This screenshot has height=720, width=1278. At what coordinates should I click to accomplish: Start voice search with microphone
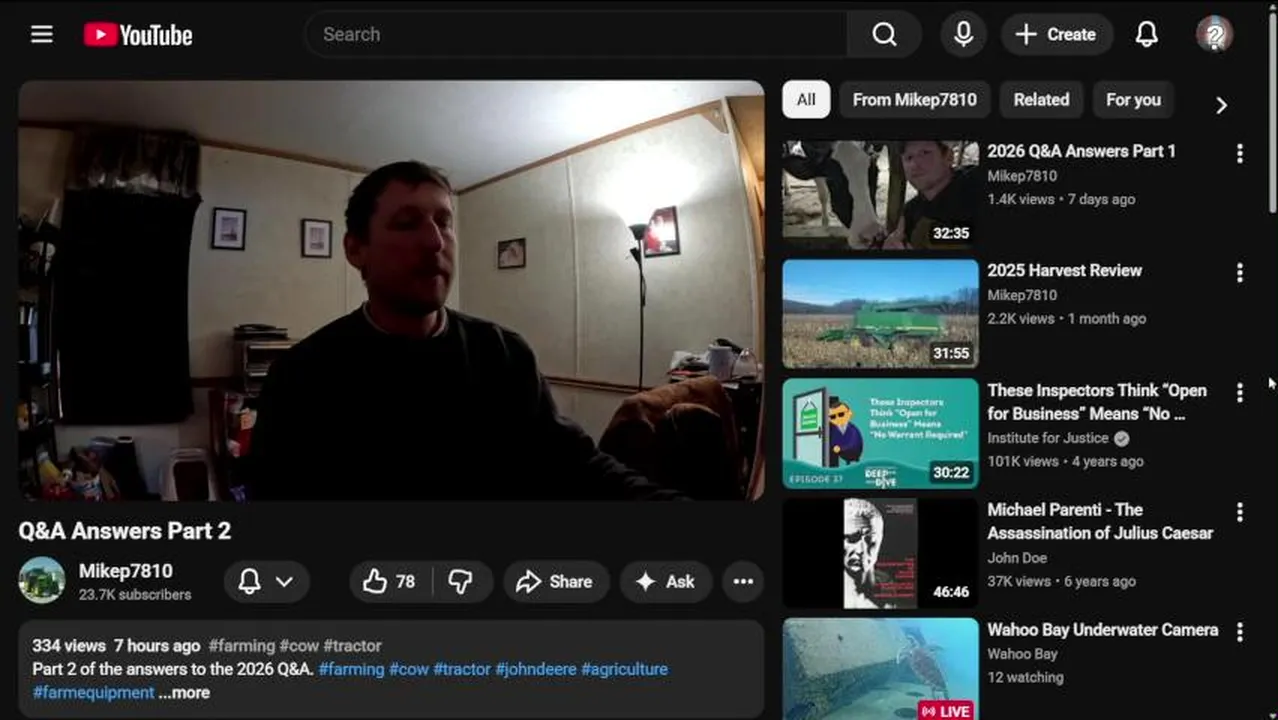click(x=963, y=34)
